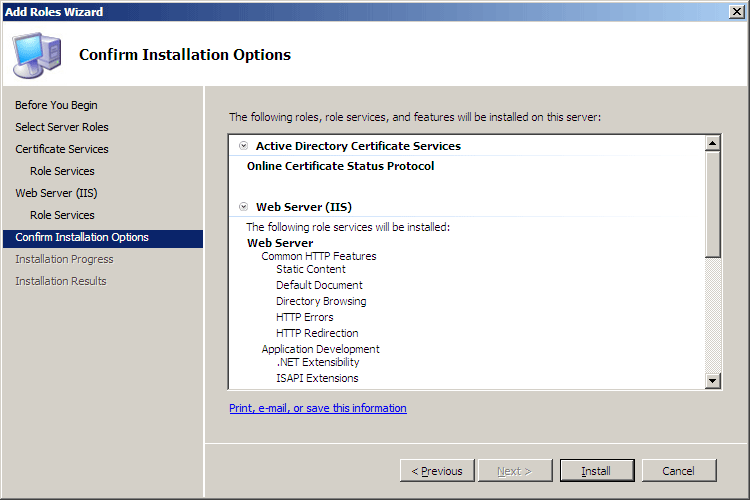This screenshot has height=500, width=750.
Task: Select Role Services under Certificate Services
Action: click(62, 171)
